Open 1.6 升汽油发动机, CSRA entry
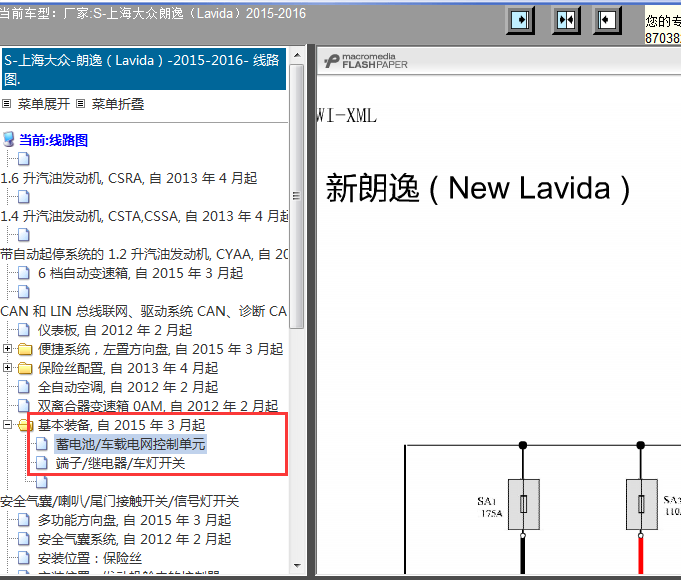Image resolution: width=681 pixels, height=580 pixels. click(x=129, y=178)
